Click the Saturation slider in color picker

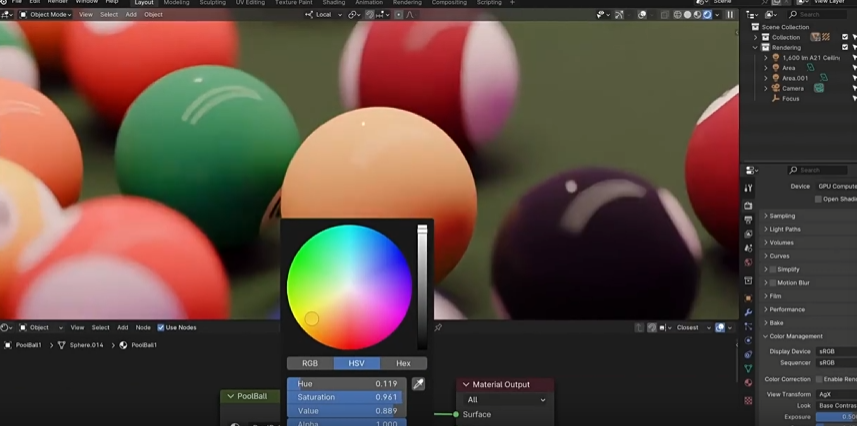(x=347, y=397)
